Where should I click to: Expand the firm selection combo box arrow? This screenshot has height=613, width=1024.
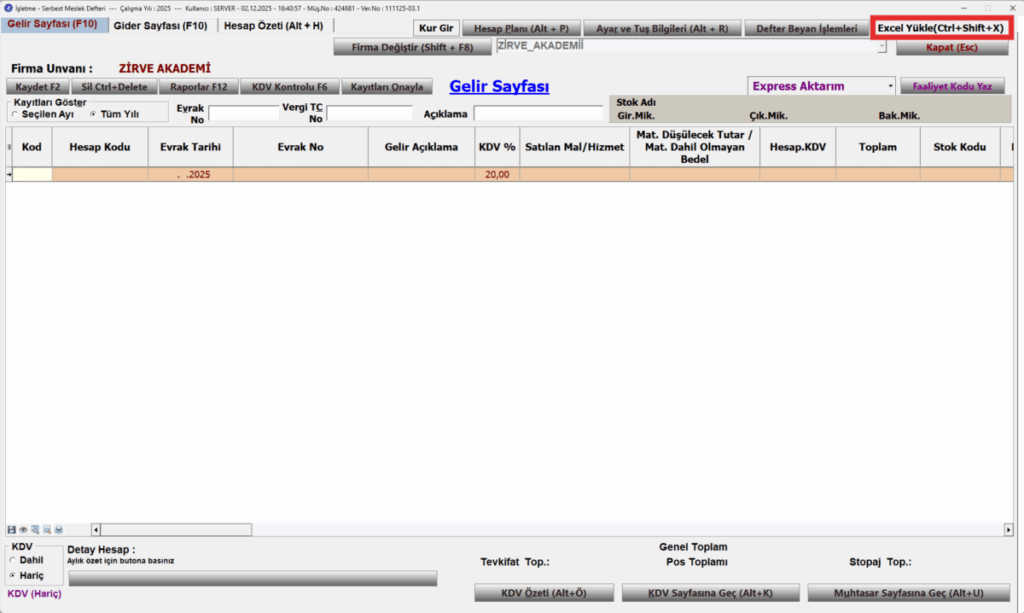point(882,46)
